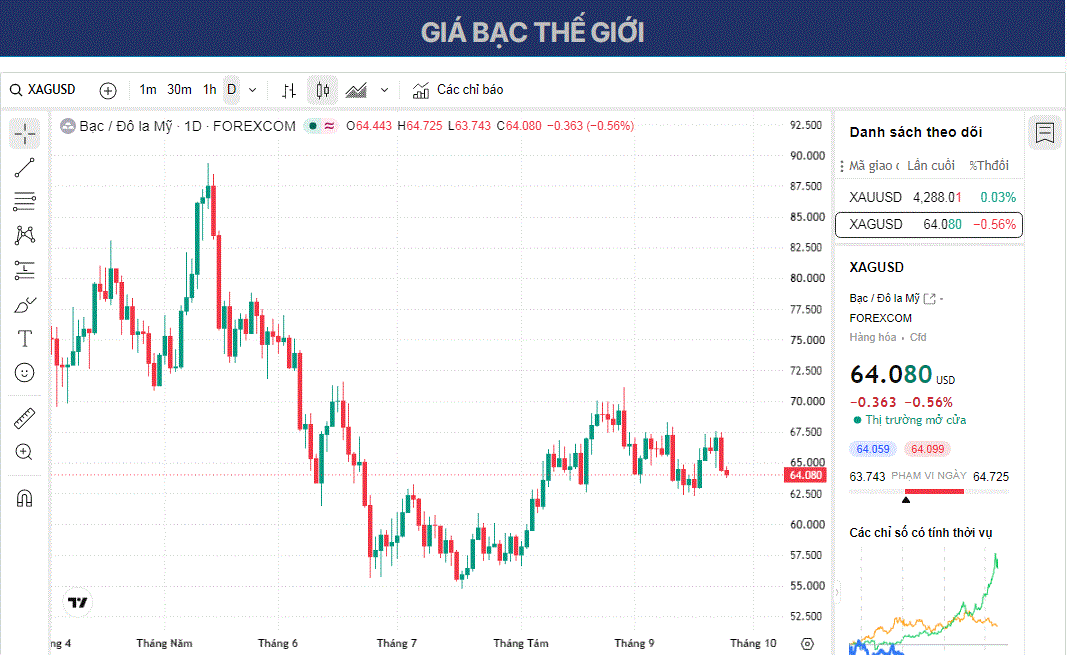Click Tháng 9 on the time axis
Screen dimensions: 1067x655
tap(634, 643)
